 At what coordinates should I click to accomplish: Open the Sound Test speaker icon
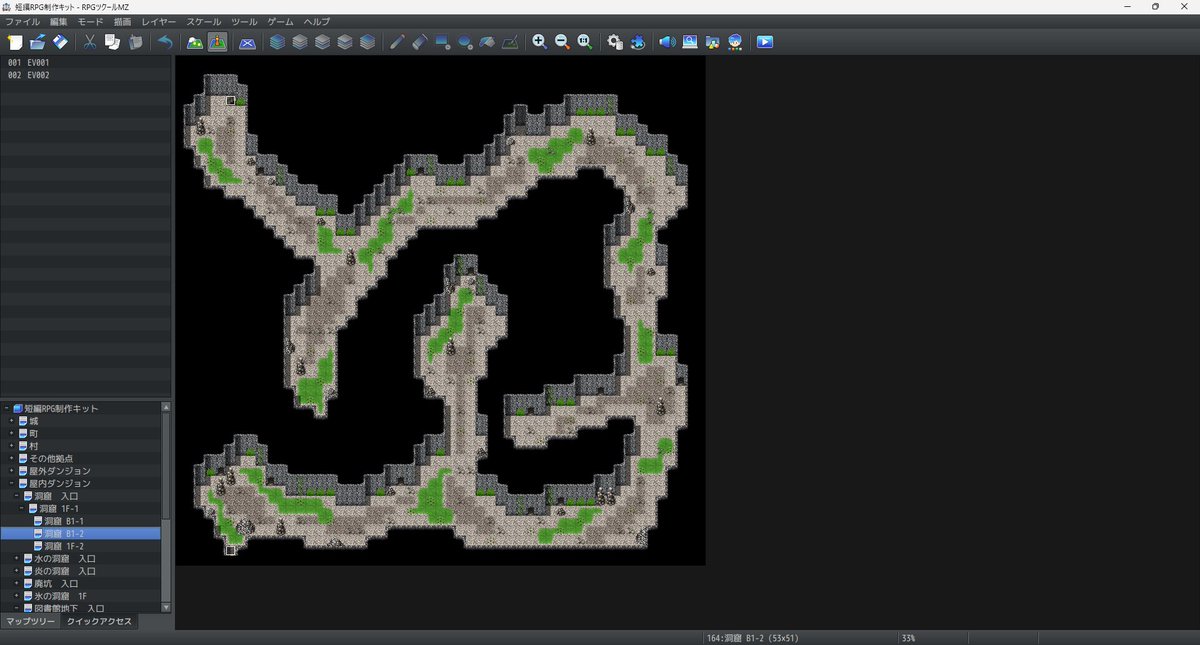tap(667, 42)
